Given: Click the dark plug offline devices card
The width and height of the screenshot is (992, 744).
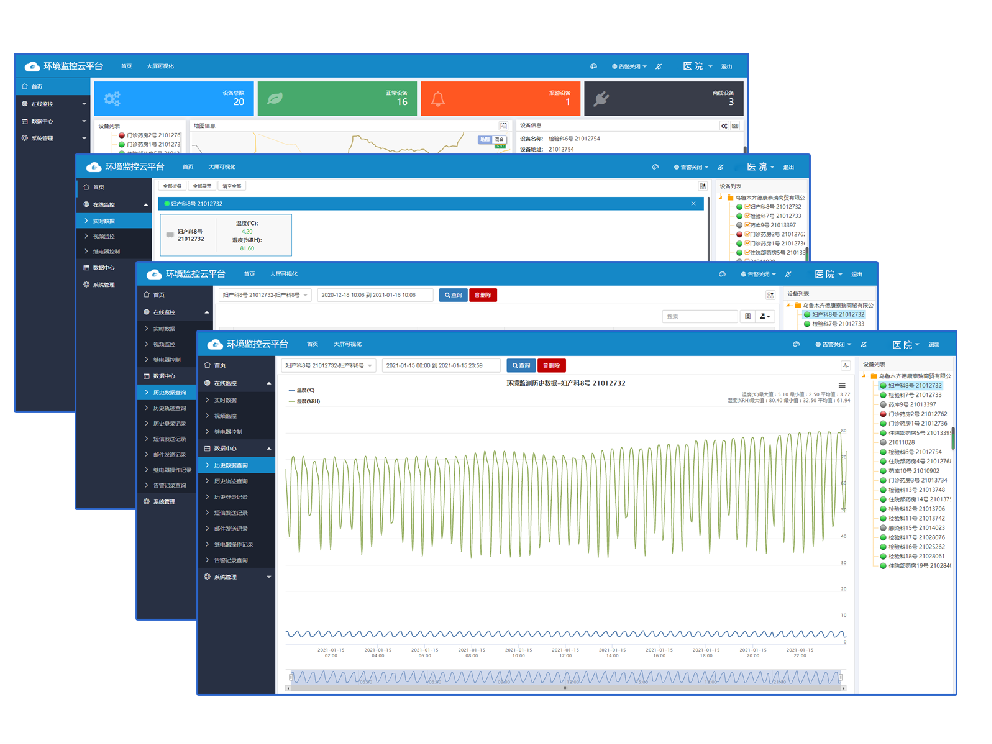Looking at the screenshot, I should click(x=664, y=98).
